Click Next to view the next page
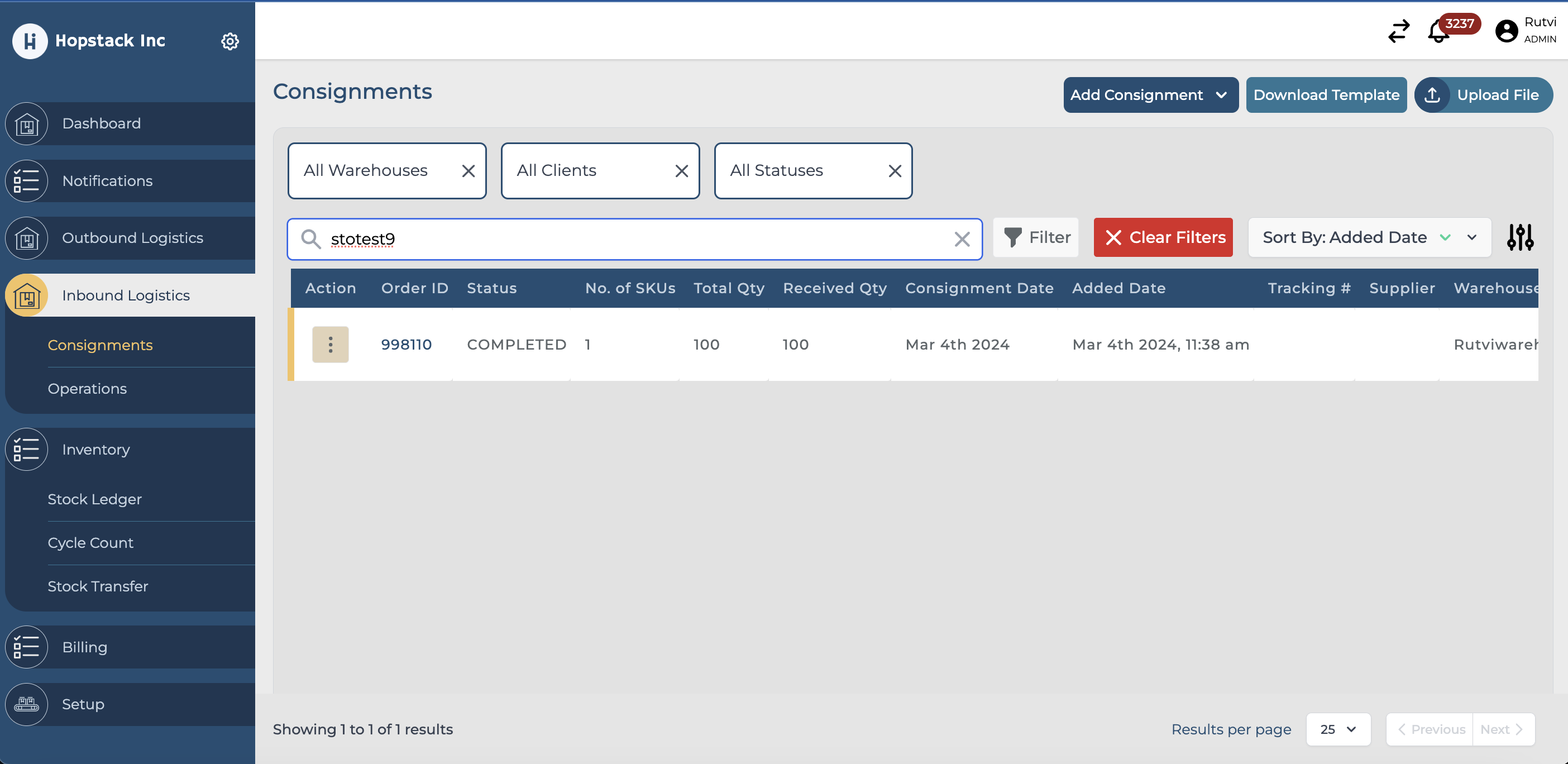The image size is (1568, 764). tap(1502, 729)
